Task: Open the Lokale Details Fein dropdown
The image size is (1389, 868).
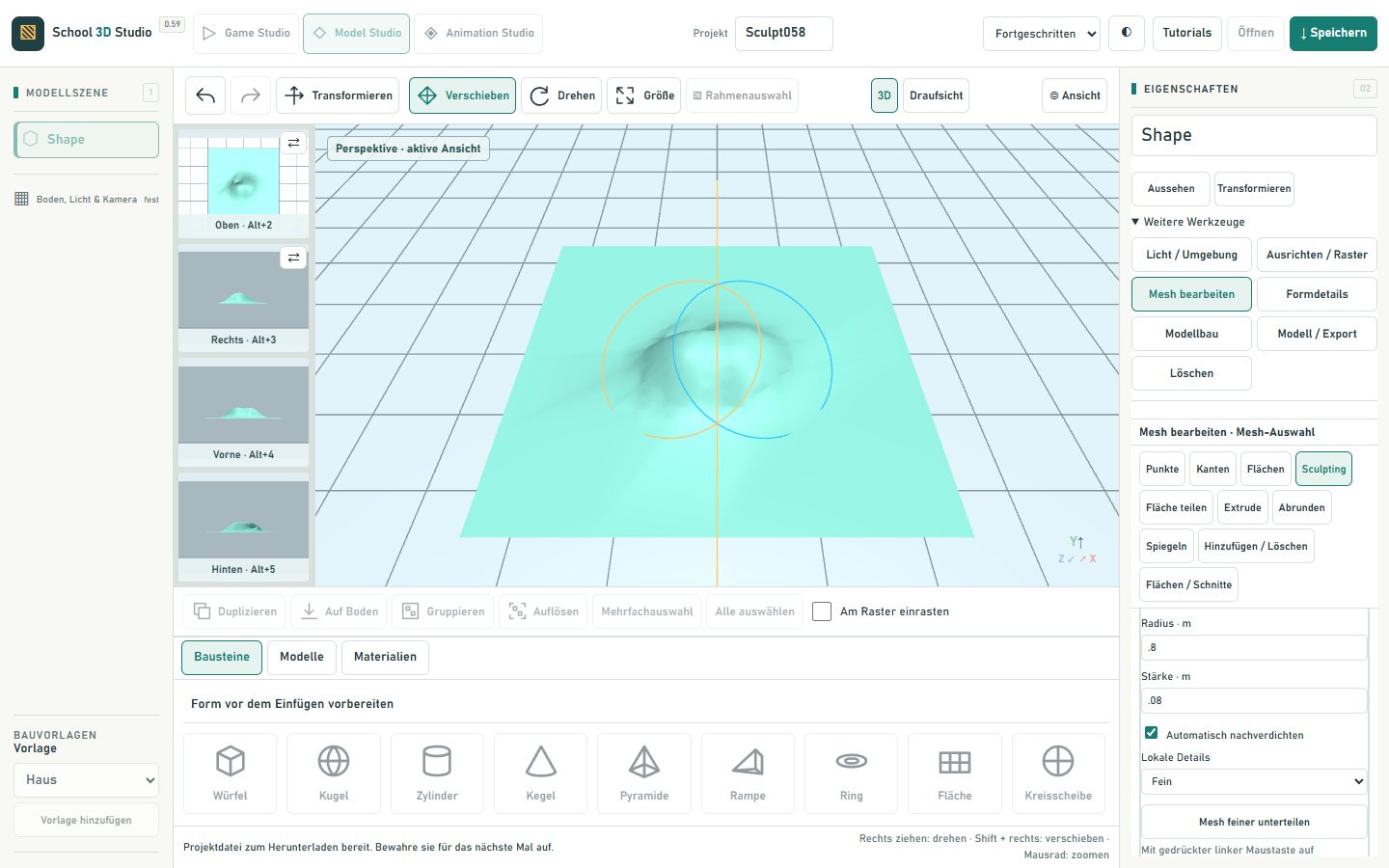Action: click(x=1254, y=781)
